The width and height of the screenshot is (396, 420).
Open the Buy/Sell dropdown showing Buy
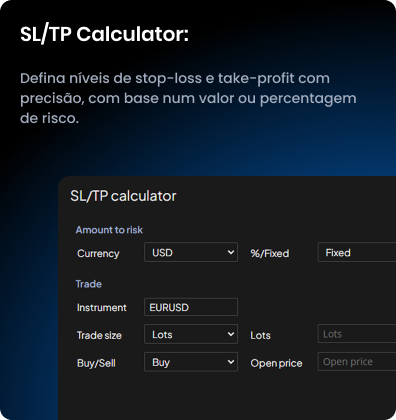pyautogui.click(x=191, y=362)
